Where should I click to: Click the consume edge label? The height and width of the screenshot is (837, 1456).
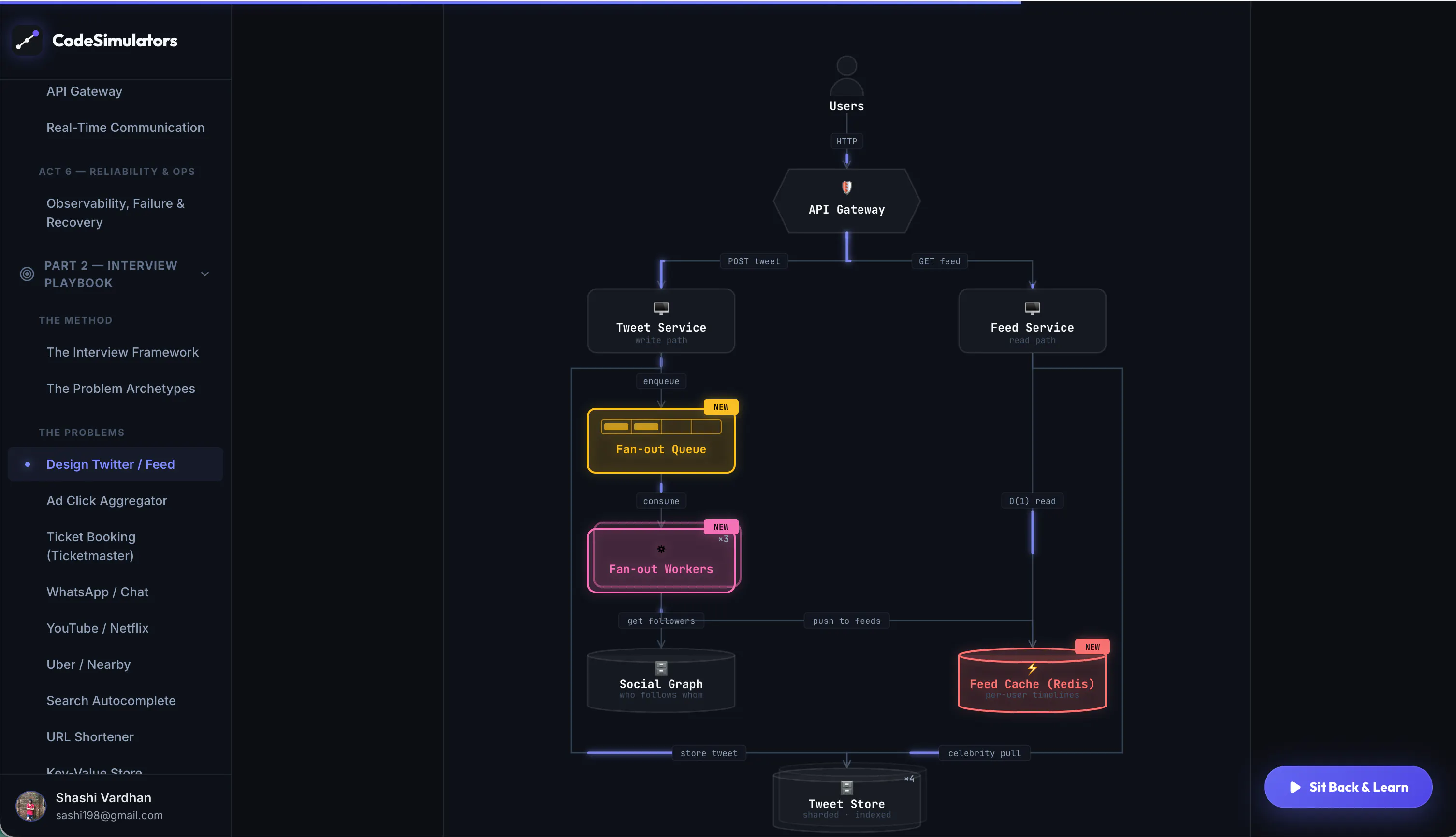point(661,501)
